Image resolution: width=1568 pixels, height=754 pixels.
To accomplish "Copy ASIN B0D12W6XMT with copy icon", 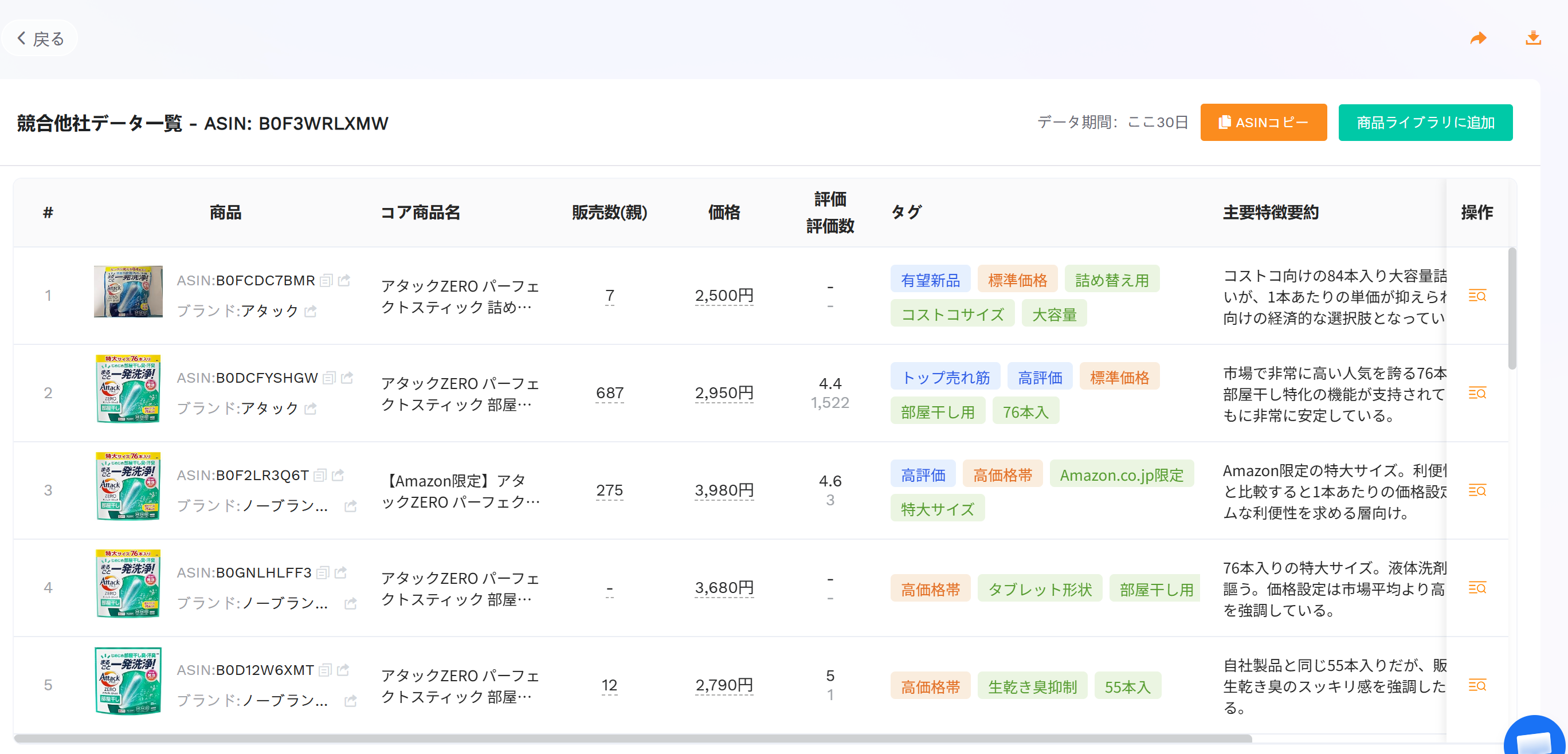I will click(x=326, y=670).
